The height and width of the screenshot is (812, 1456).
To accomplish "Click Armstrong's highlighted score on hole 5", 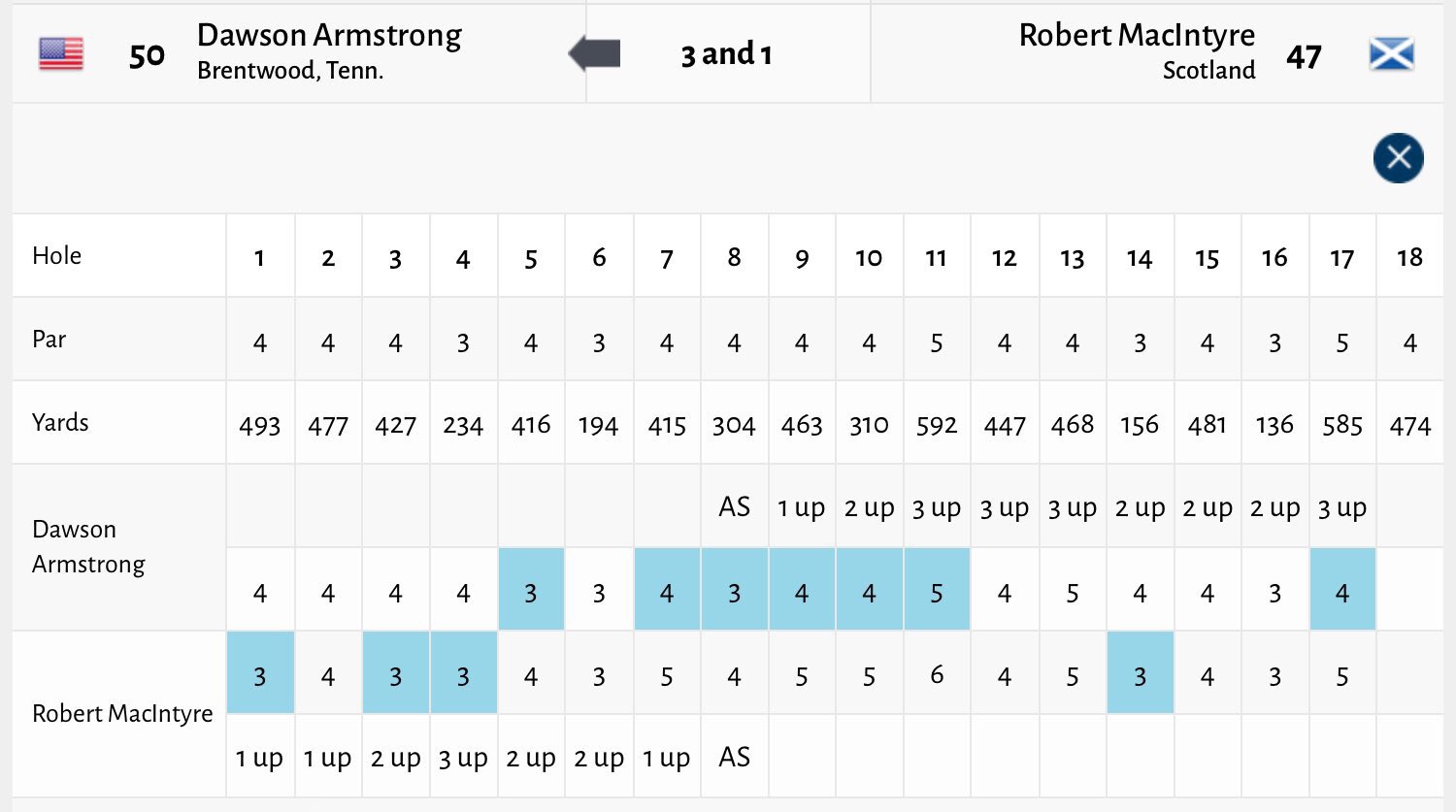I will pyautogui.click(x=531, y=592).
